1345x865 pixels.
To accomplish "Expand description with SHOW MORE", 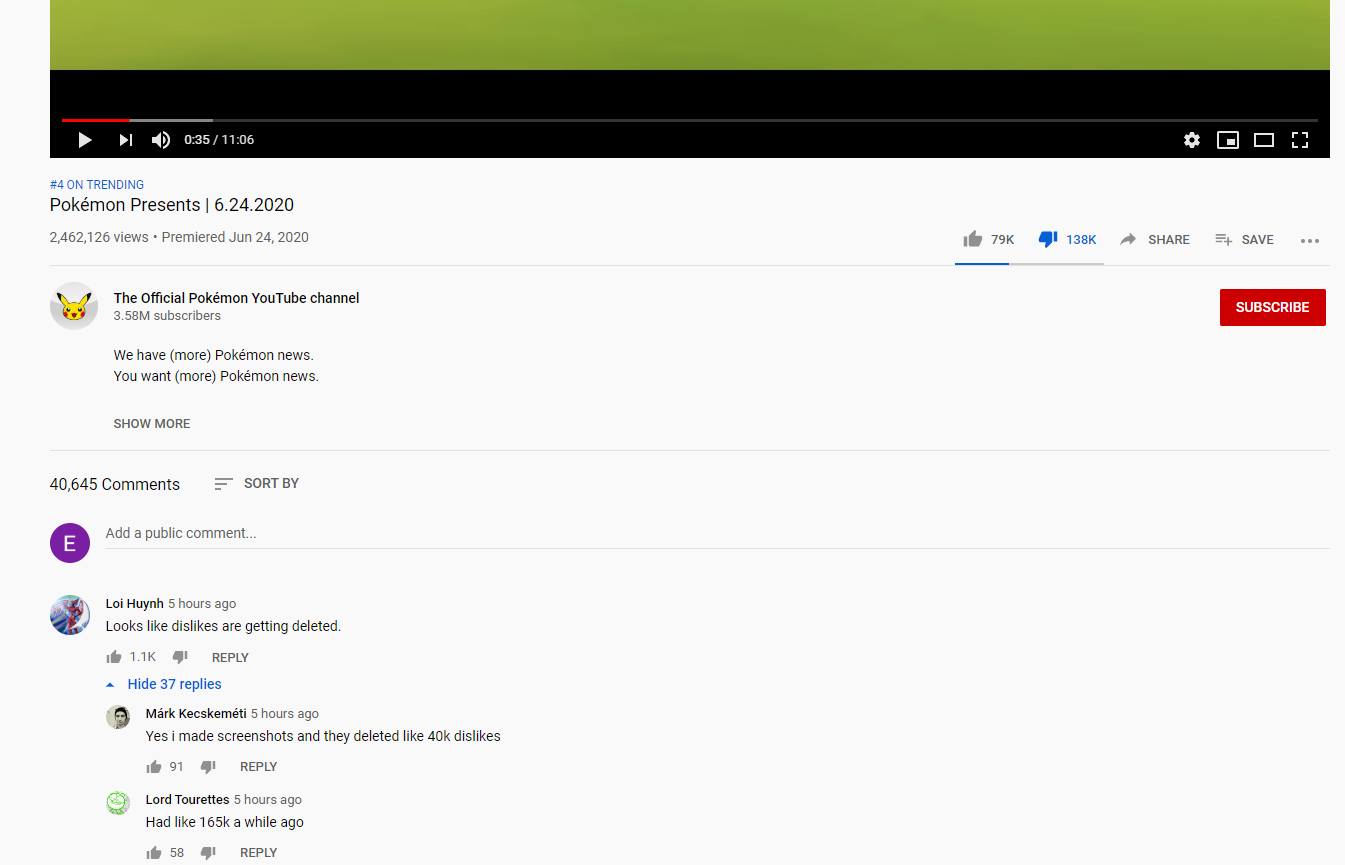I will pos(152,424).
